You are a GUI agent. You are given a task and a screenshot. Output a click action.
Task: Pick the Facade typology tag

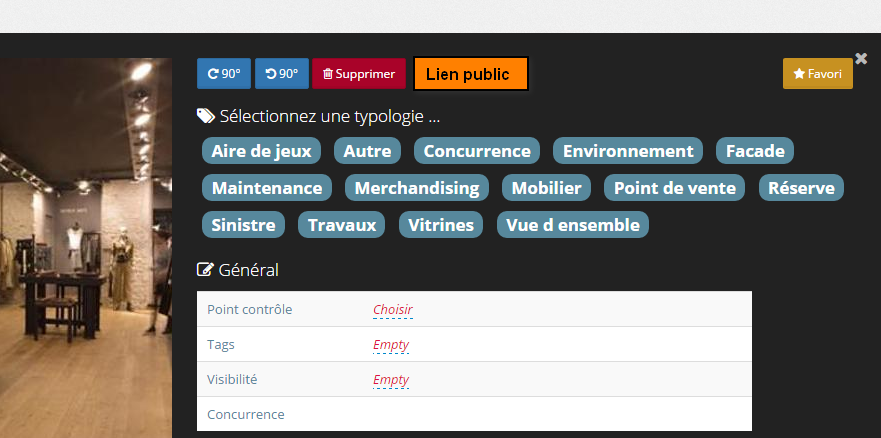[755, 151]
